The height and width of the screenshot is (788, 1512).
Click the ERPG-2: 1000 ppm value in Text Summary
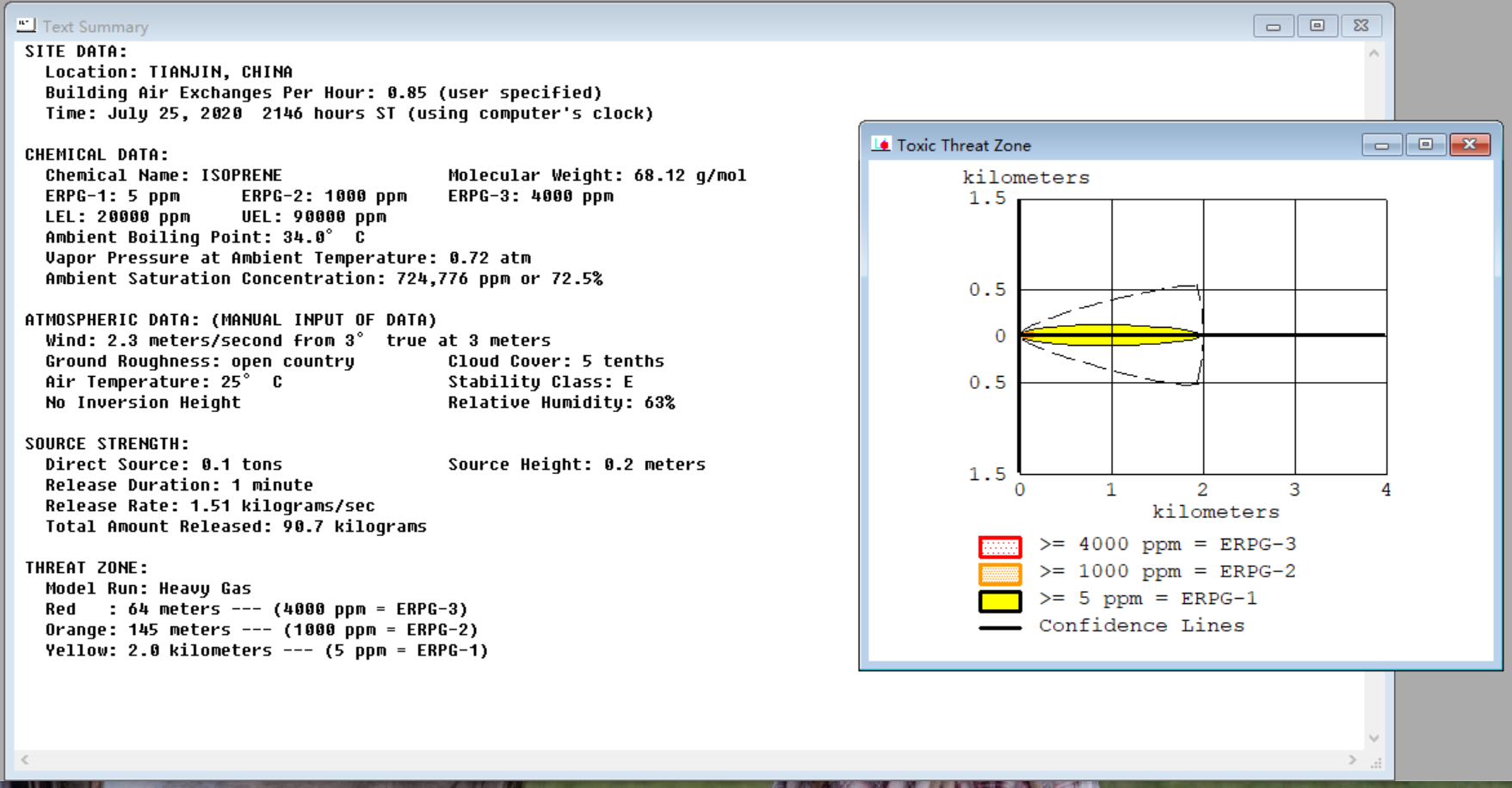click(x=324, y=196)
